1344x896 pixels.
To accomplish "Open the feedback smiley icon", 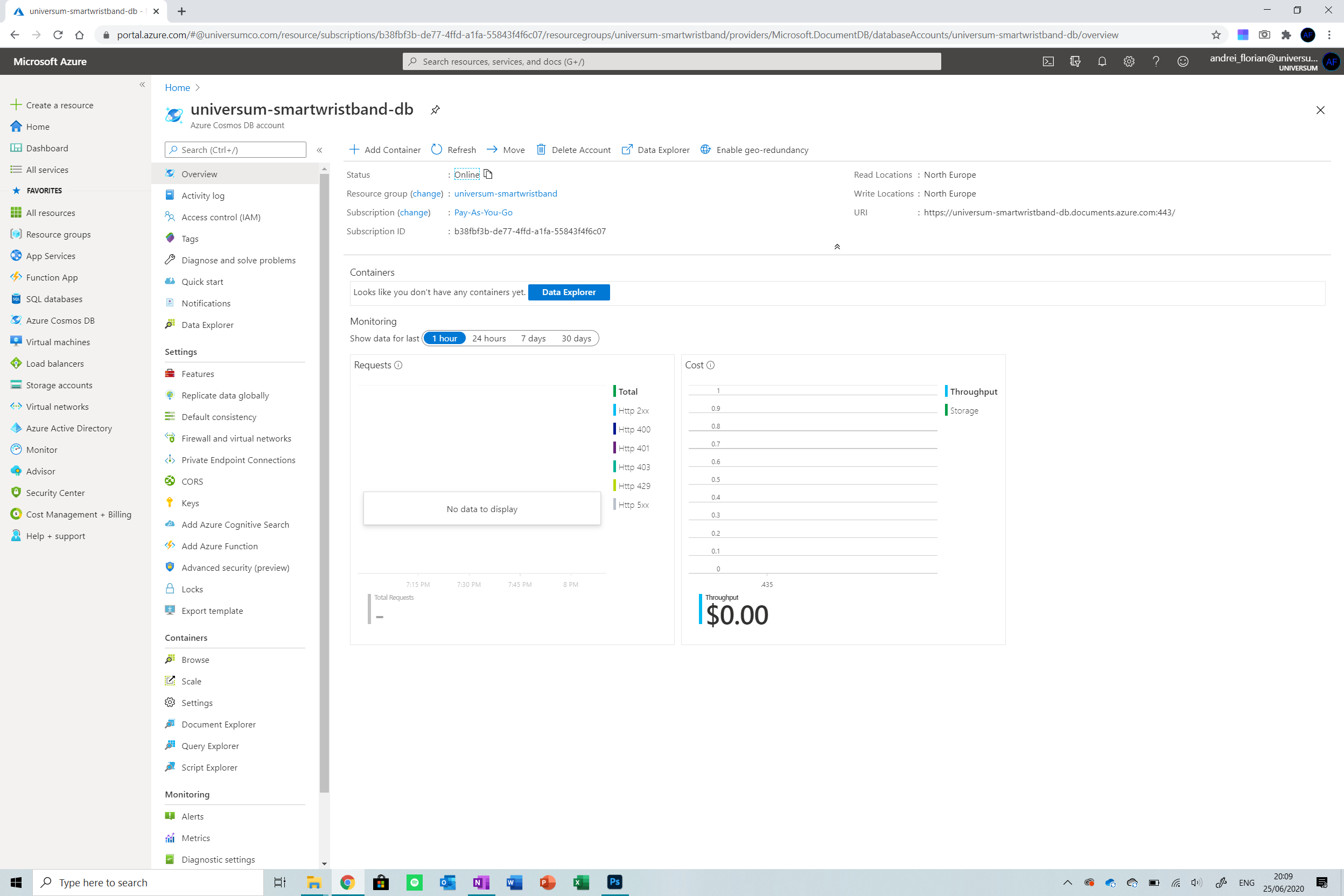I will click(x=1182, y=61).
